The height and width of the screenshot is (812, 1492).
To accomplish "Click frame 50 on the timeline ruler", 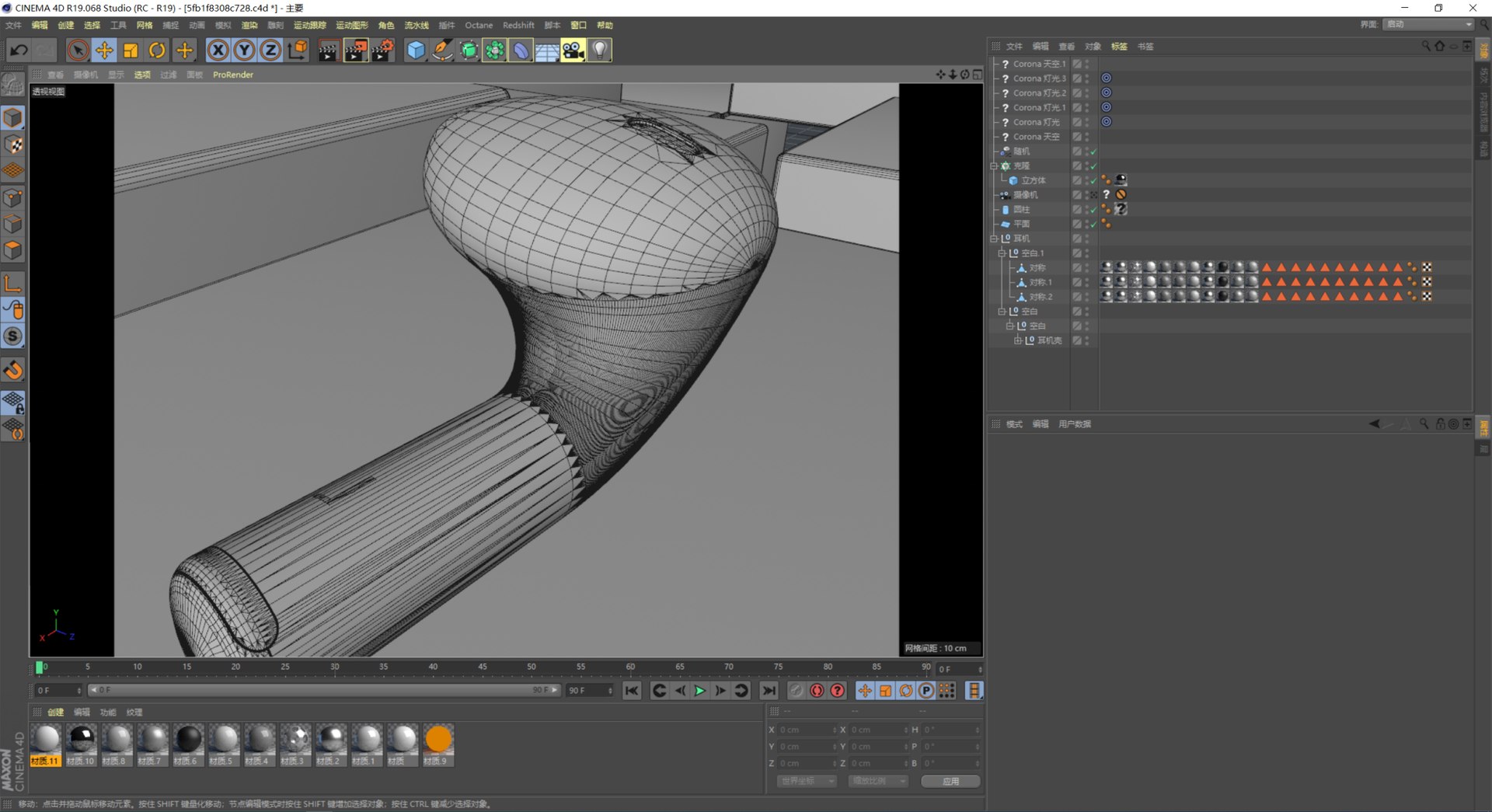I will 532,667.
